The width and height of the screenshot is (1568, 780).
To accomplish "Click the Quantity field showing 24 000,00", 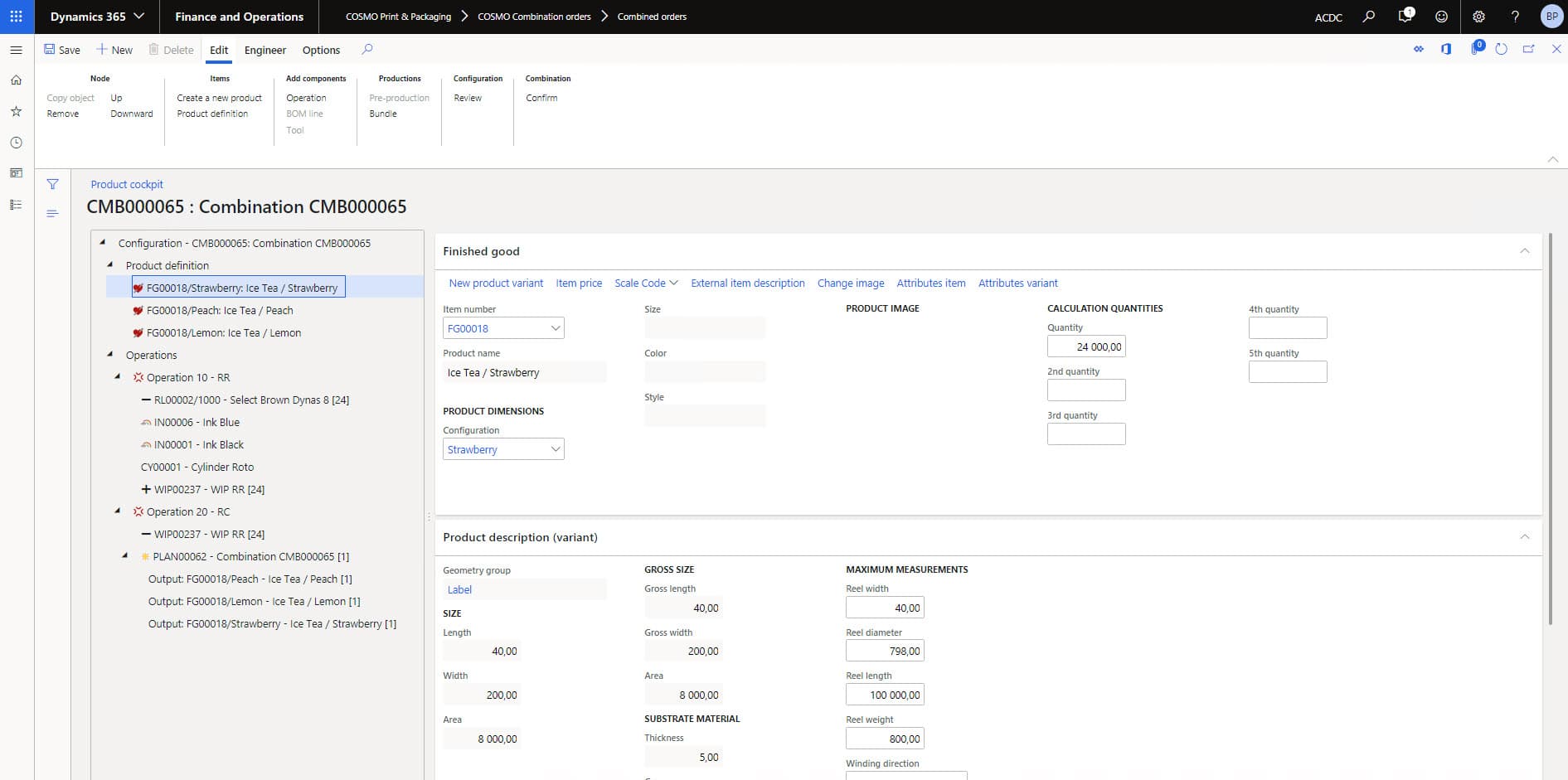I will tap(1085, 346).
